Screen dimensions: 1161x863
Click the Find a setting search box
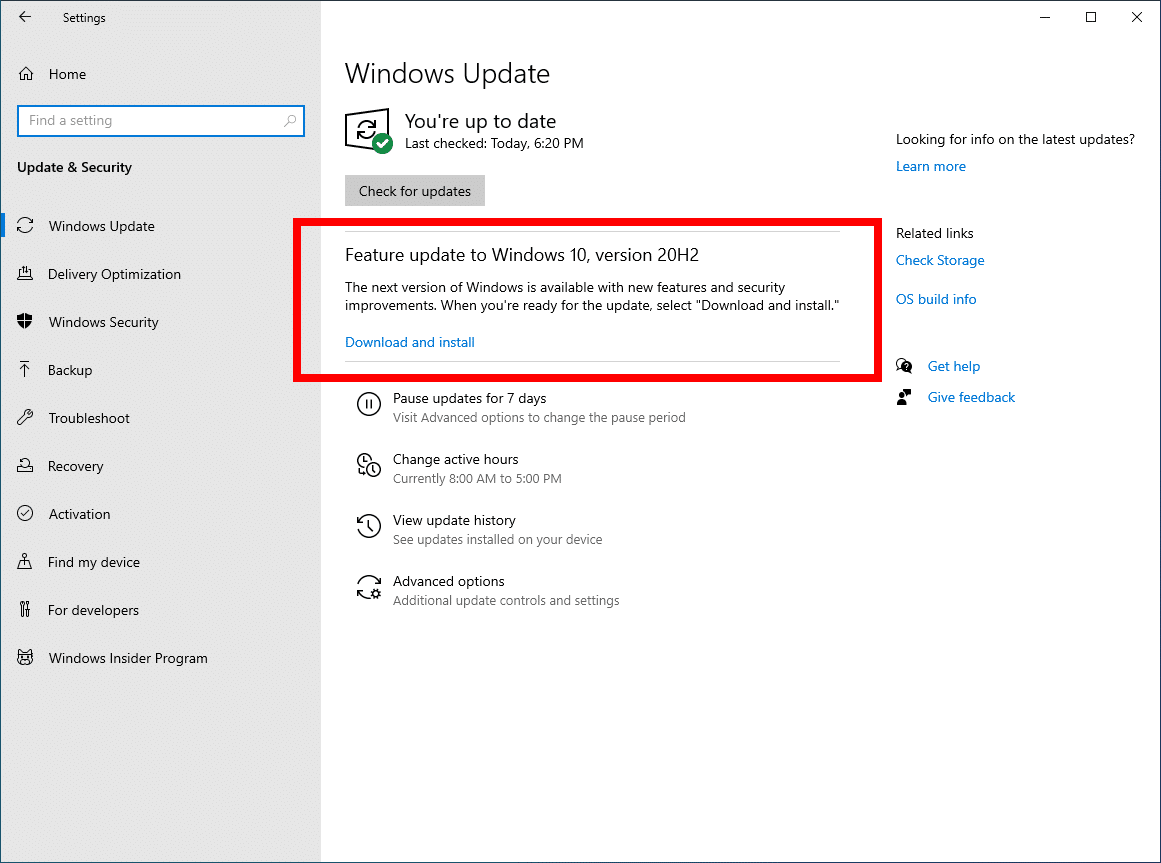(161, 121)
